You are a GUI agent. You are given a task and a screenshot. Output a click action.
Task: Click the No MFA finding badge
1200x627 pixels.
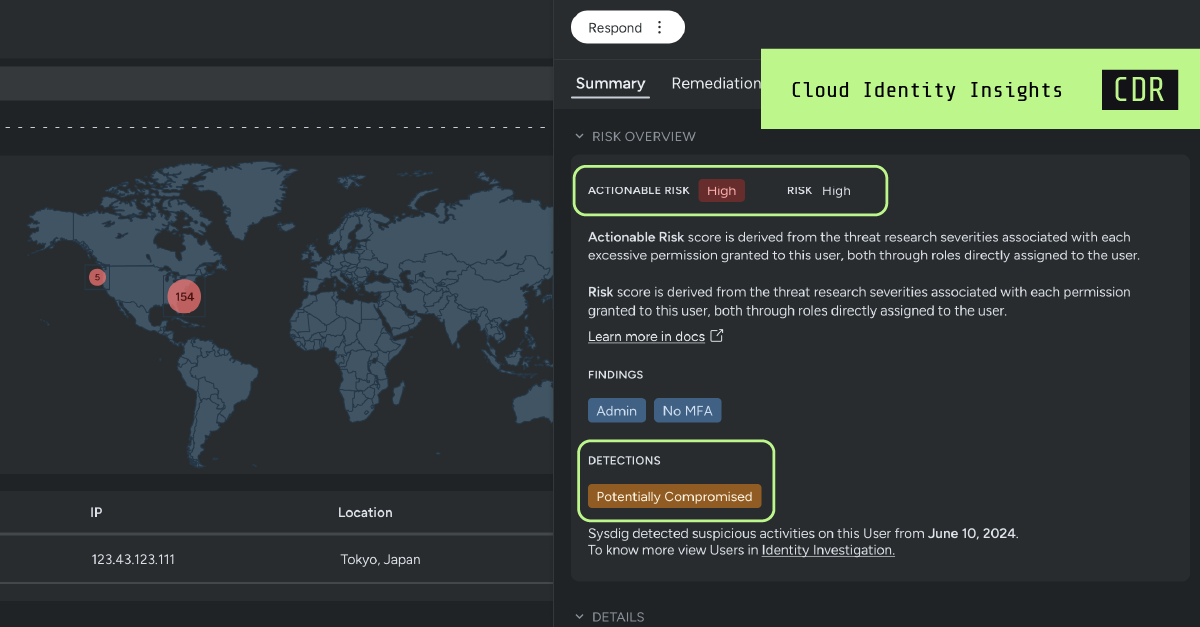(687, 410)
